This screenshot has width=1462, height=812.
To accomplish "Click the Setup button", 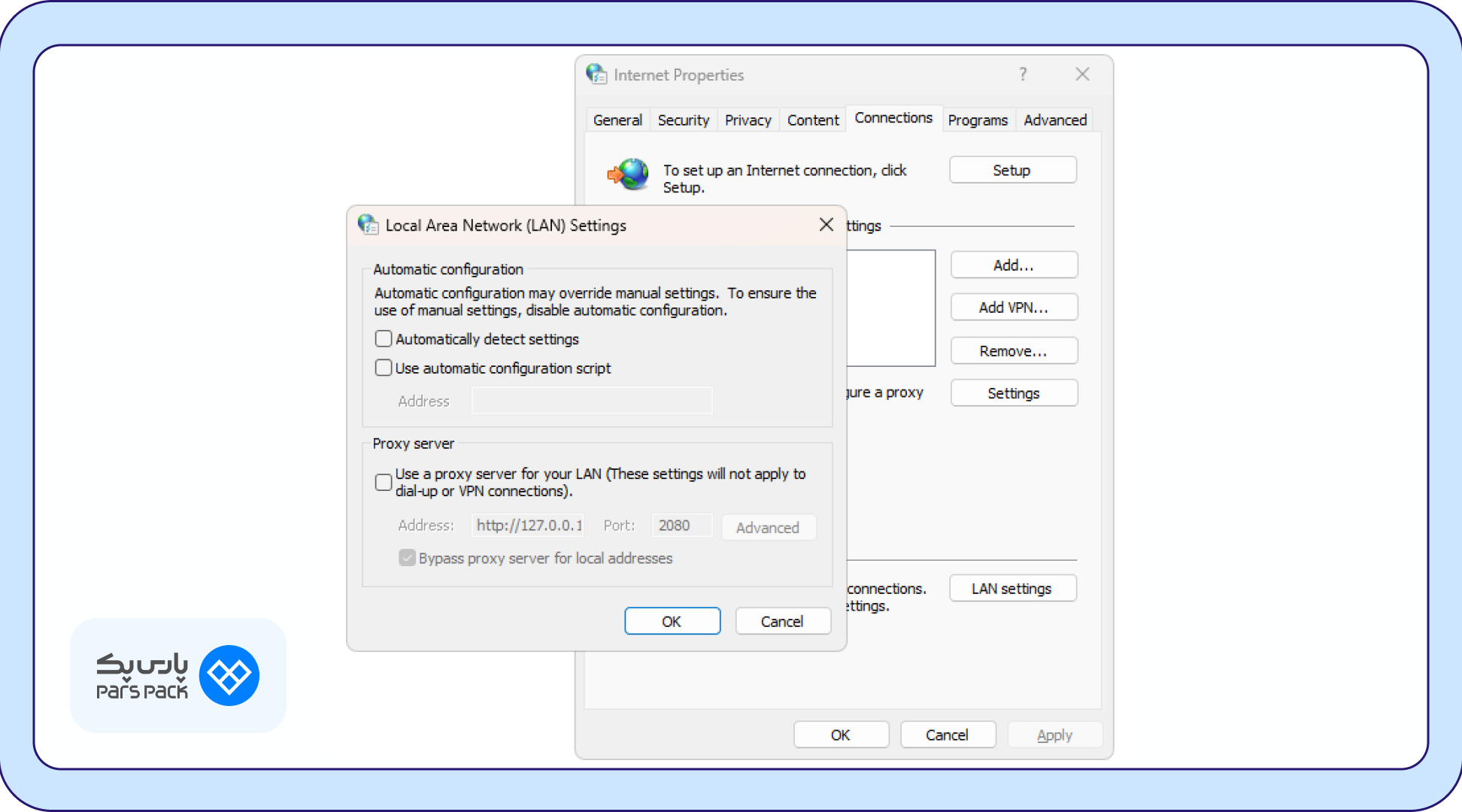I will [1012, 170].
